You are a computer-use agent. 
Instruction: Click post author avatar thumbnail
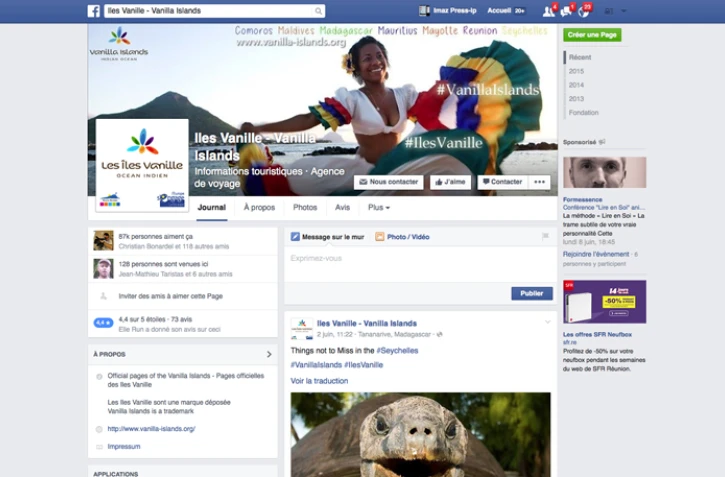pos(301,329)
